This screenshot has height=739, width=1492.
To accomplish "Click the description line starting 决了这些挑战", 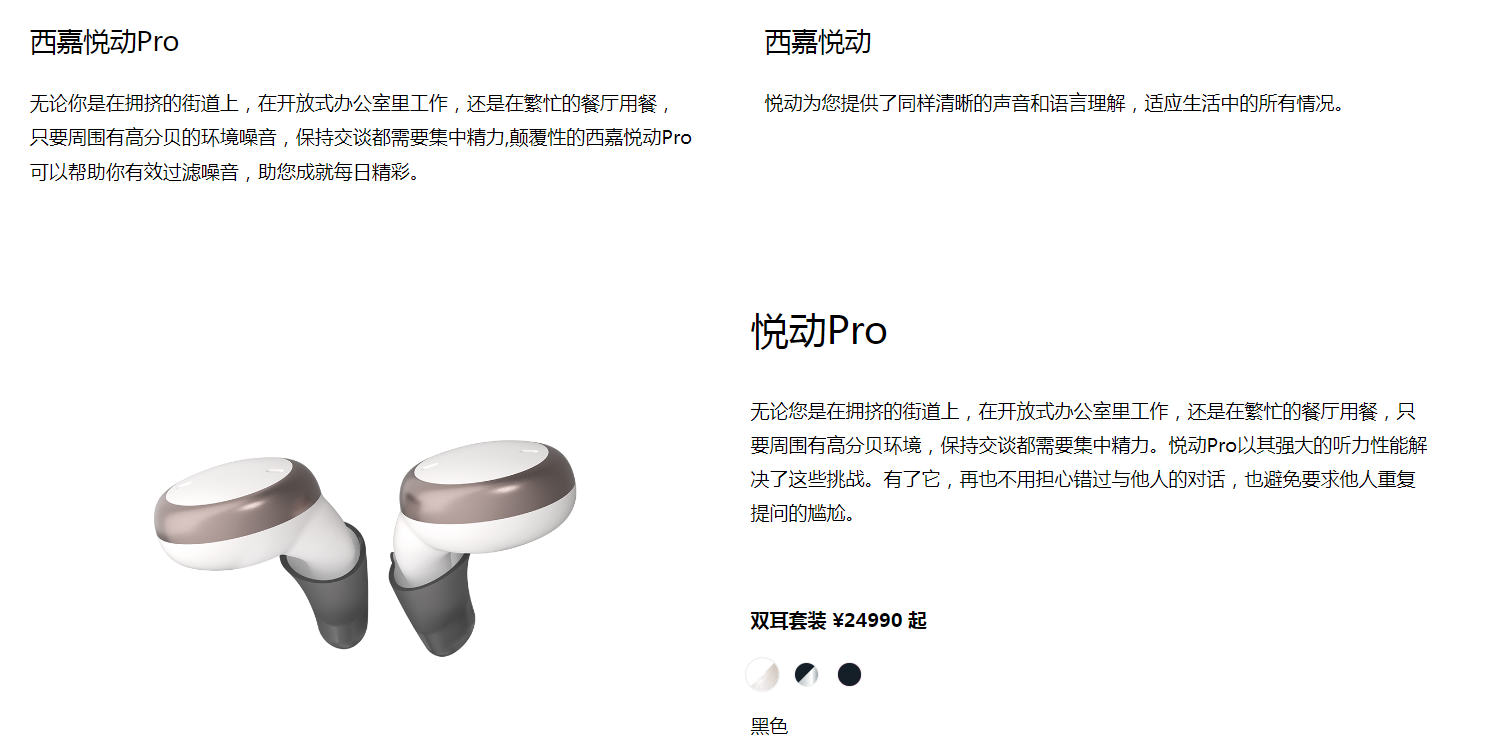I will point(1083,479).
